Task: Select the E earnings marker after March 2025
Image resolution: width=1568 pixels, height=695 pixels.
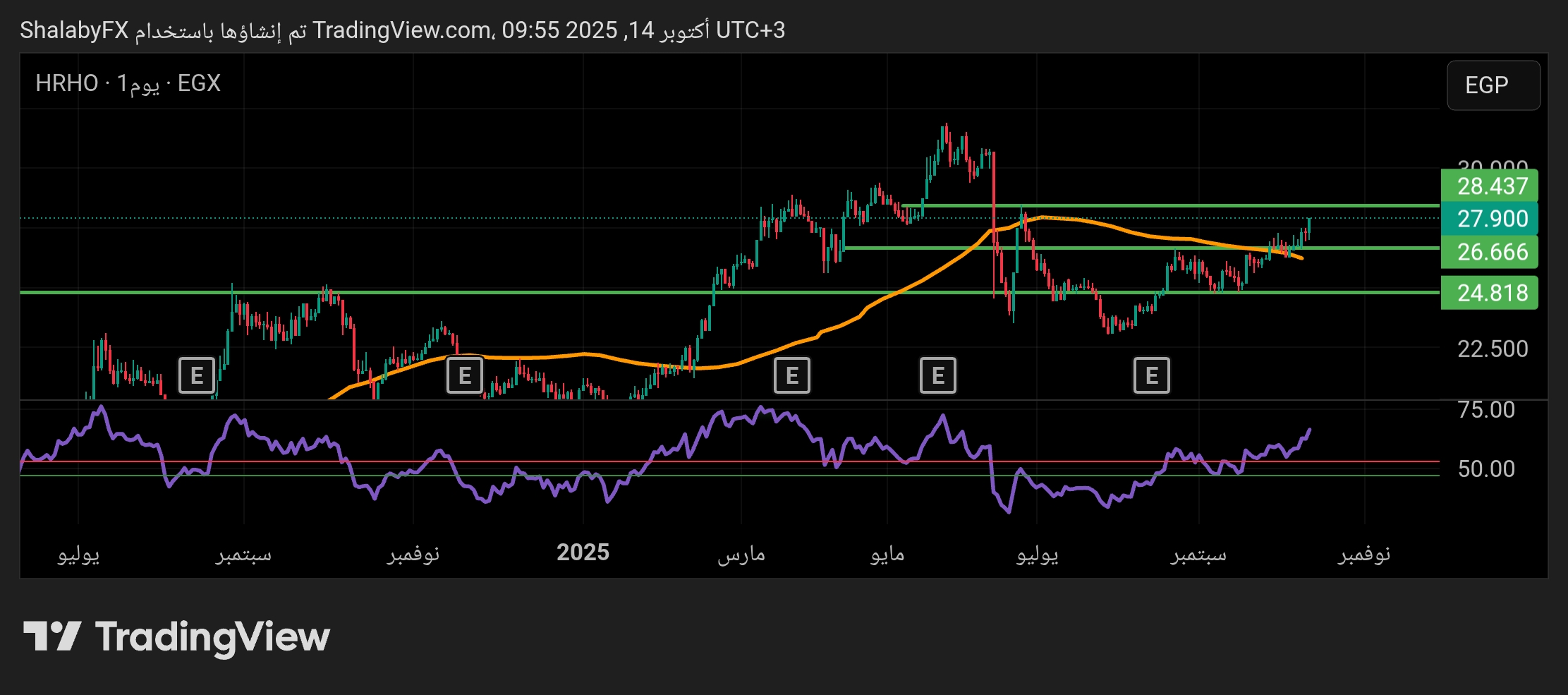Action: [791, 375]
